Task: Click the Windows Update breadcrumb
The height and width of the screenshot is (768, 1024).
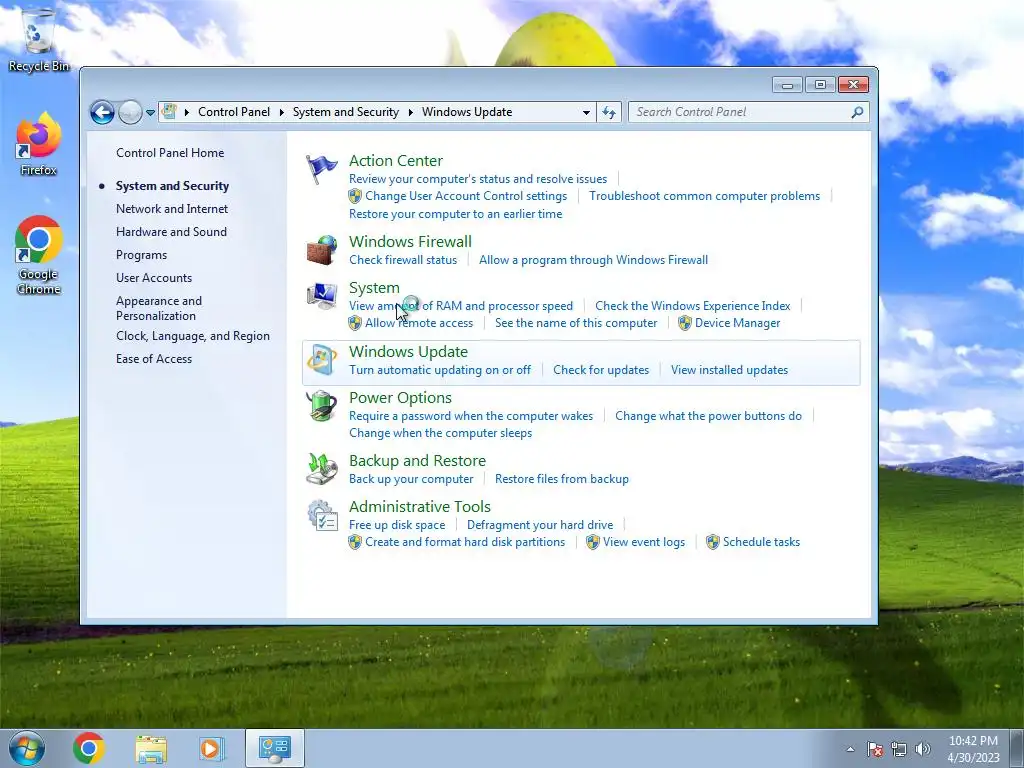Action: pos(467,112)
